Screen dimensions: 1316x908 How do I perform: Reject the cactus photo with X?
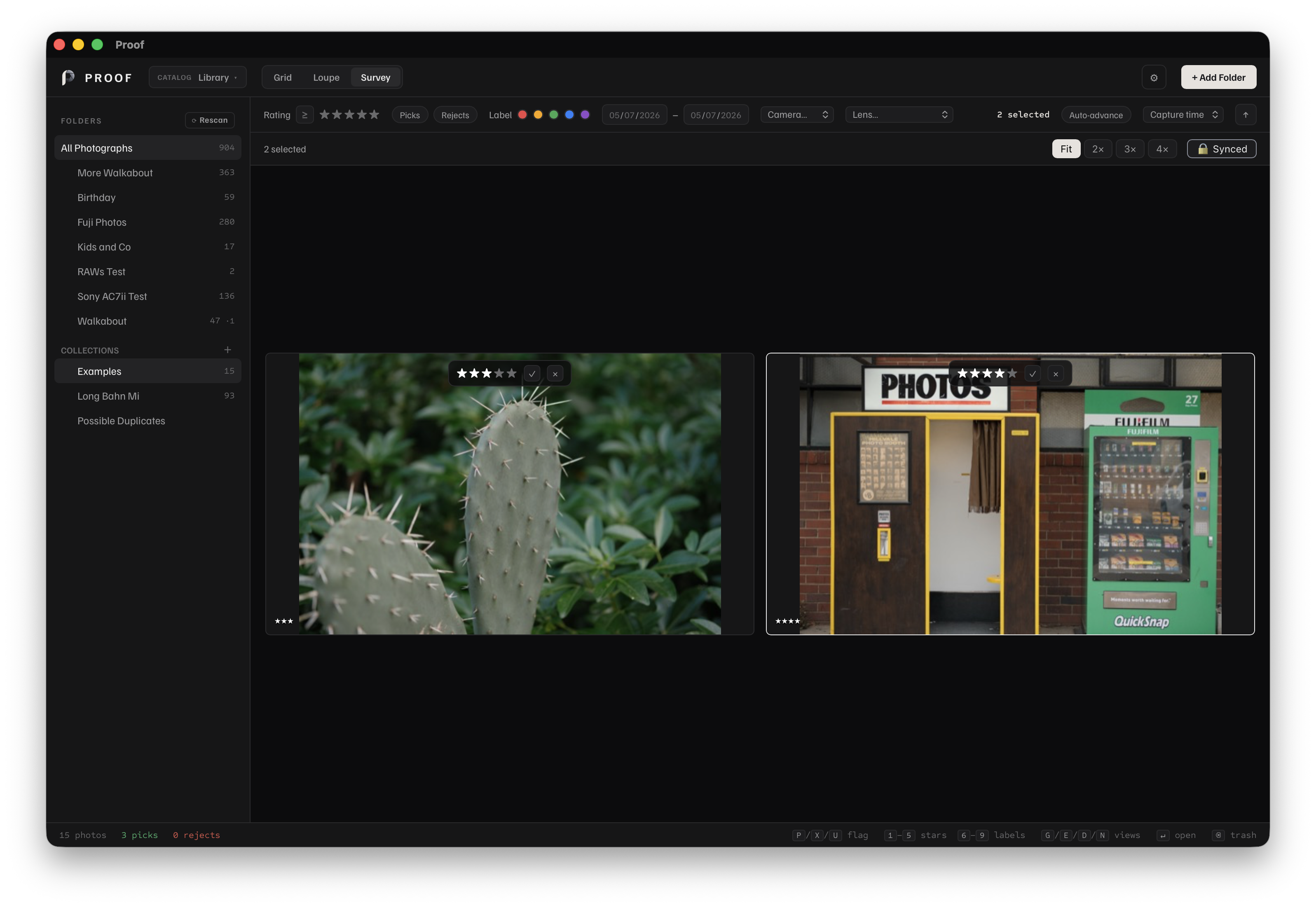[555, 374]
